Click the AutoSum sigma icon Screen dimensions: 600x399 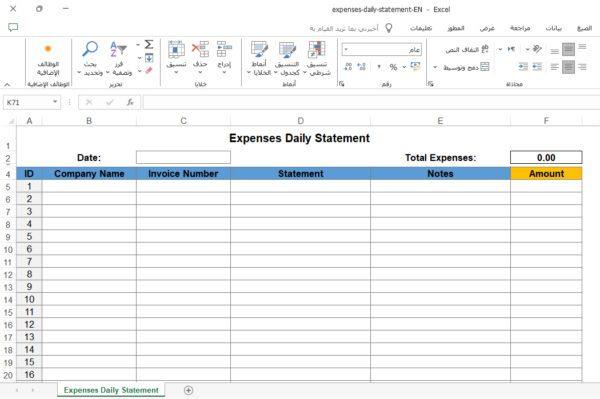point(149,44)
